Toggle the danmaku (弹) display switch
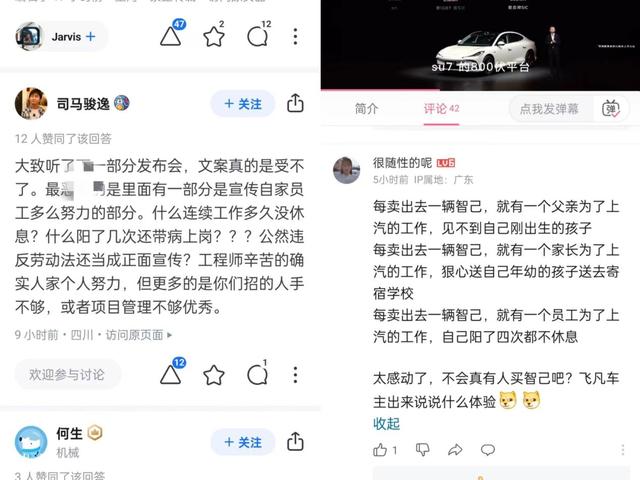640x480 pixels. pyautogui.click(x=611, y=109)
